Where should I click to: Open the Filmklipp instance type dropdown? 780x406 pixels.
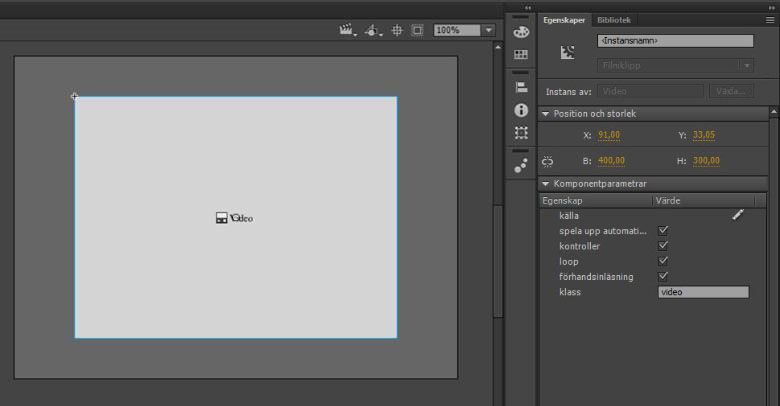pyautogui.click(x=675, y=66)
